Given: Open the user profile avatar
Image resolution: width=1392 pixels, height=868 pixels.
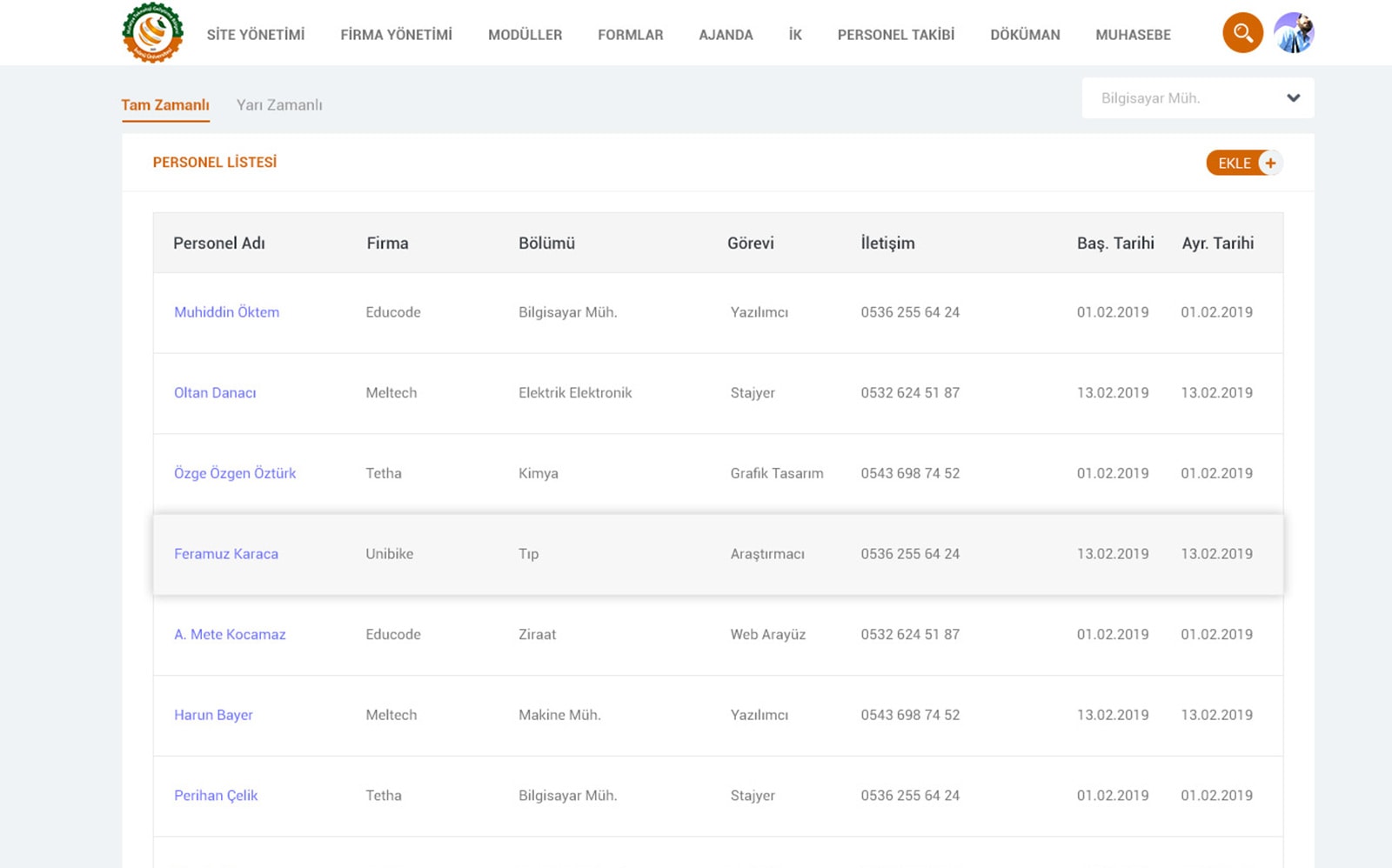Looking at the screenshot, I should click(x=1294, y=33).
